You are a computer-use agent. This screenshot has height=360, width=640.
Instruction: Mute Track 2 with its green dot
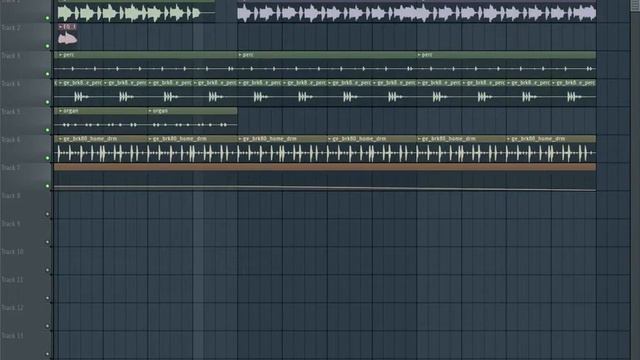tap(47, 46)
